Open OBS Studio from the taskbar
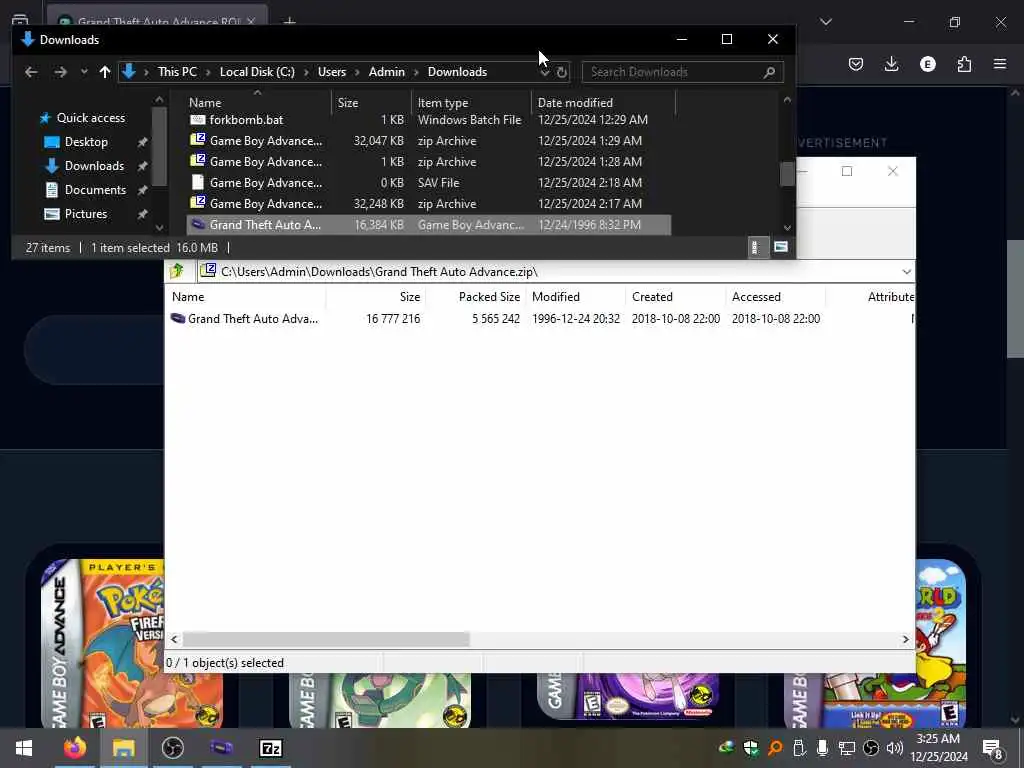The width and height of the screenshot is (1024, 768). point(172,748)
